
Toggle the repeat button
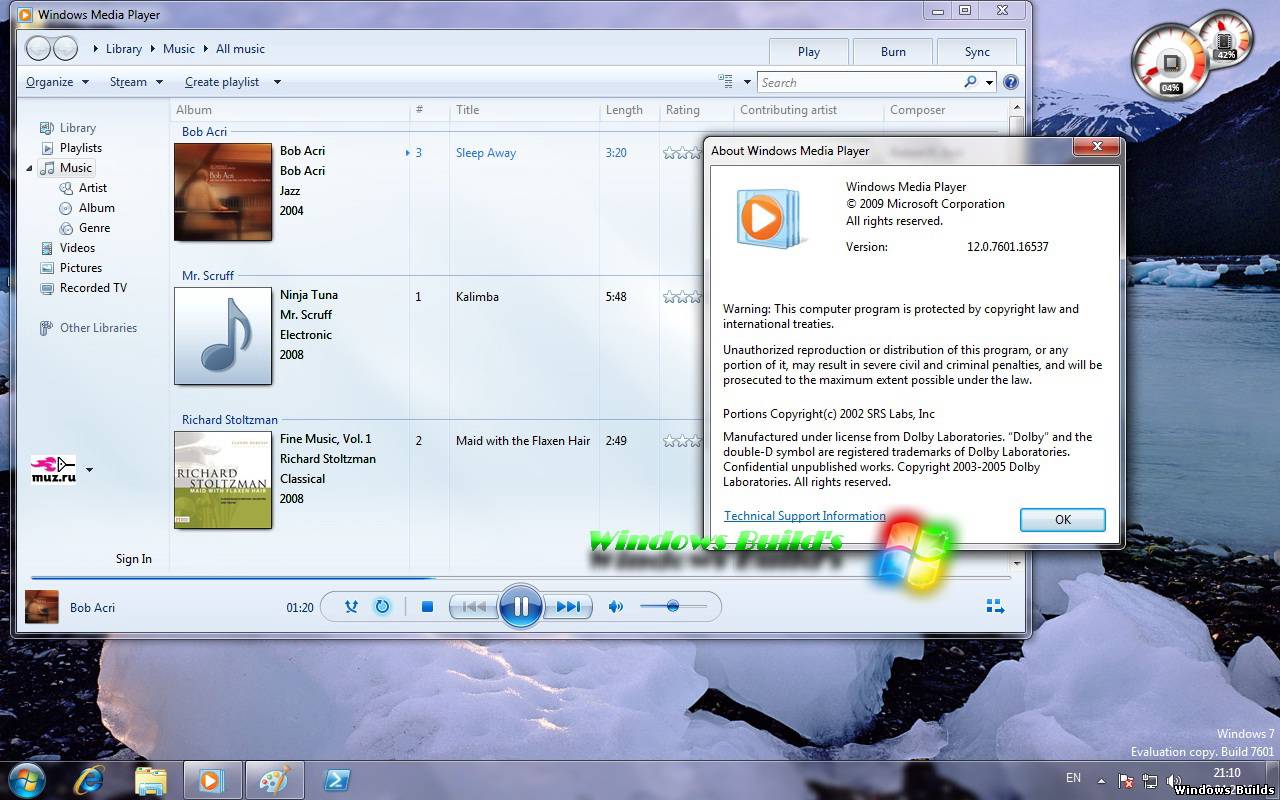click(x=382, y=606)
